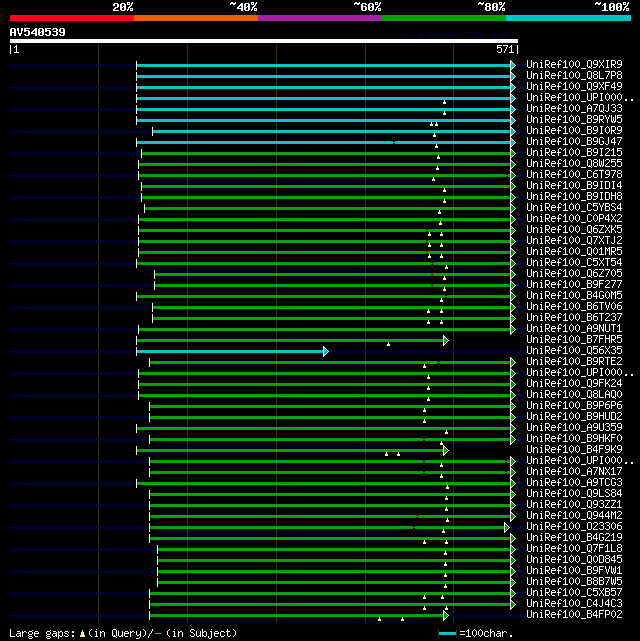This screenshot has width=640, height=641.
Task: Click the green ~80% identity legend segment
Action: point(444,18)
